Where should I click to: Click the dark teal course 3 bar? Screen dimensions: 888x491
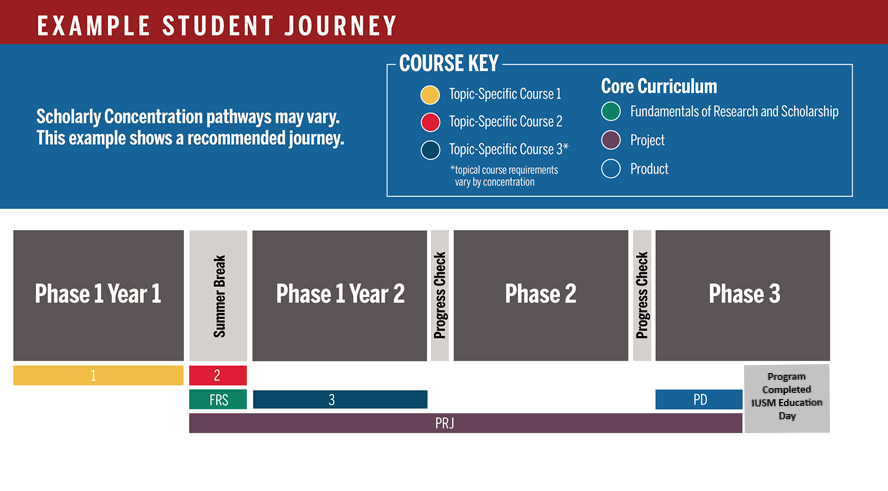coord(340,400)
